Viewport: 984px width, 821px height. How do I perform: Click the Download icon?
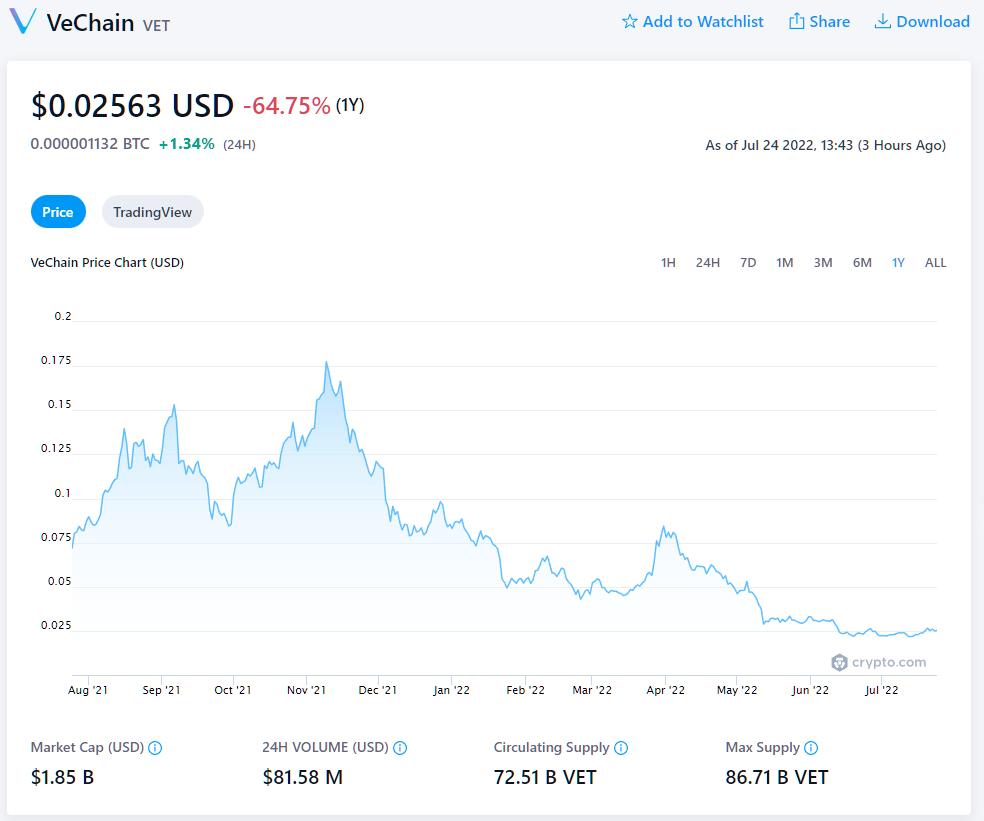coord(882,22)
